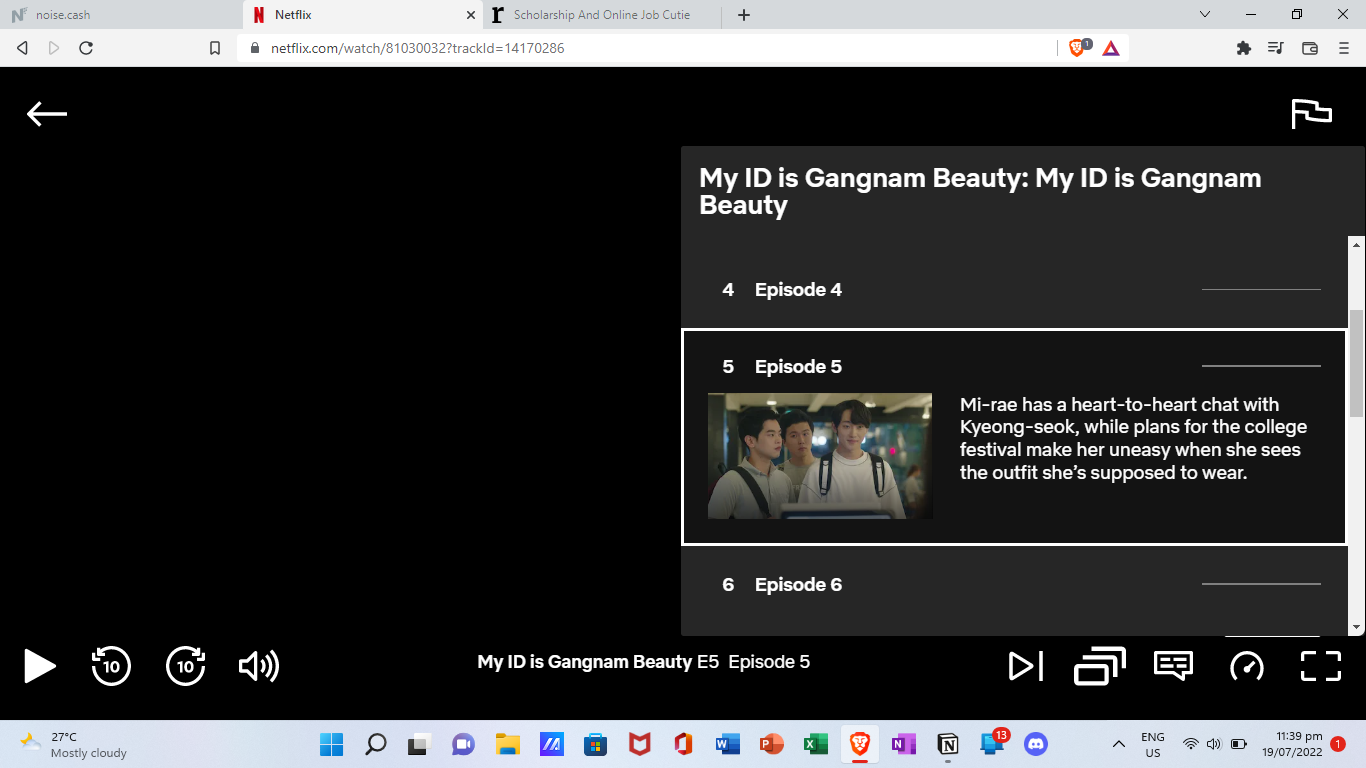Image resolution: width=1366 pixels, height=768 pixels.
Task: Open the browser extensions menu
Action: coord(1244,48)
